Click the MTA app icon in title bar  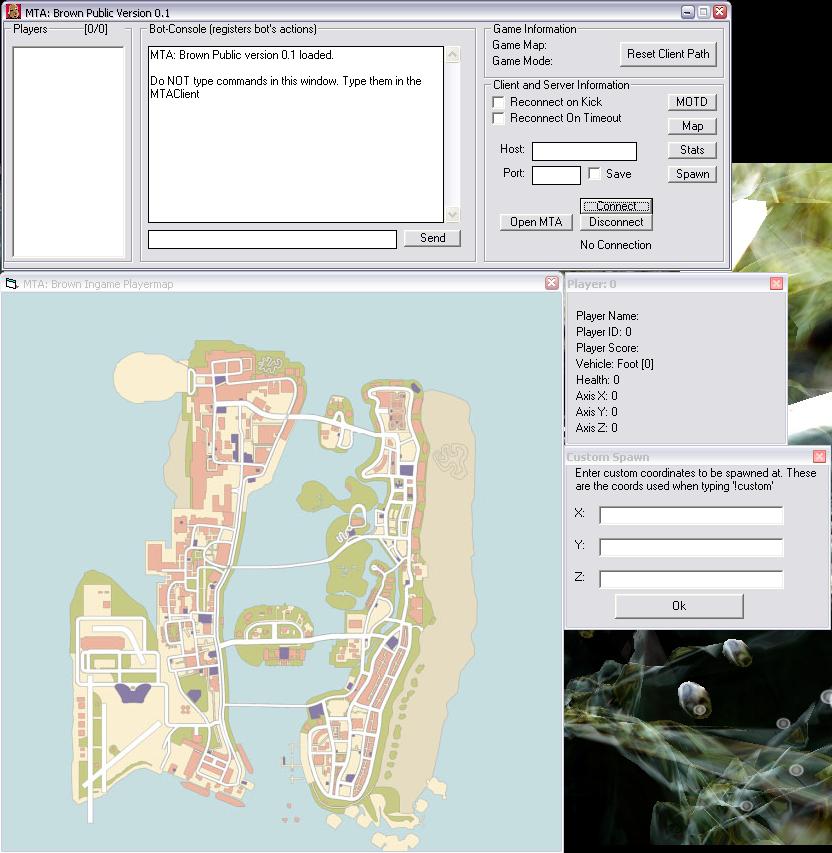[x=13, y=12]
